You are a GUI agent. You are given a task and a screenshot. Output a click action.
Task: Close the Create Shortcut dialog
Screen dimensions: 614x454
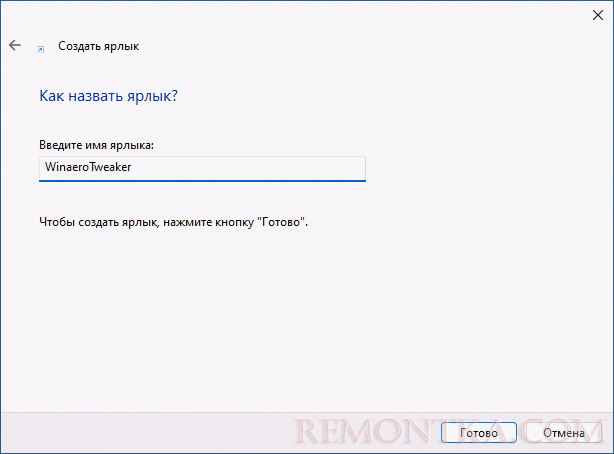598,15
